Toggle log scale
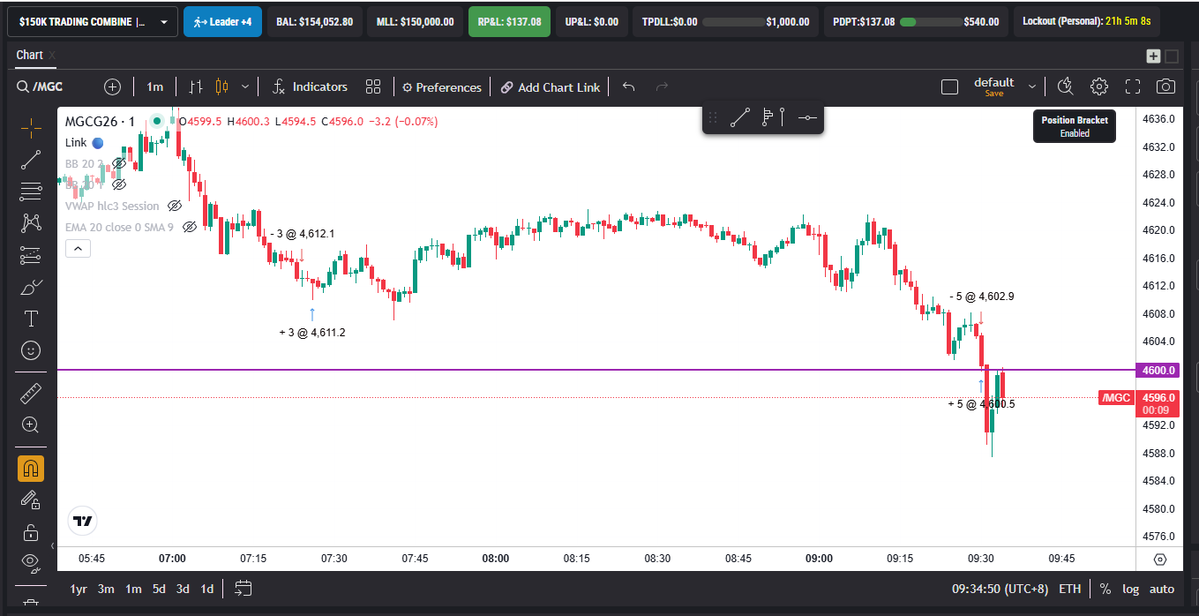 pyautogui.click(x=1130, y=588)
